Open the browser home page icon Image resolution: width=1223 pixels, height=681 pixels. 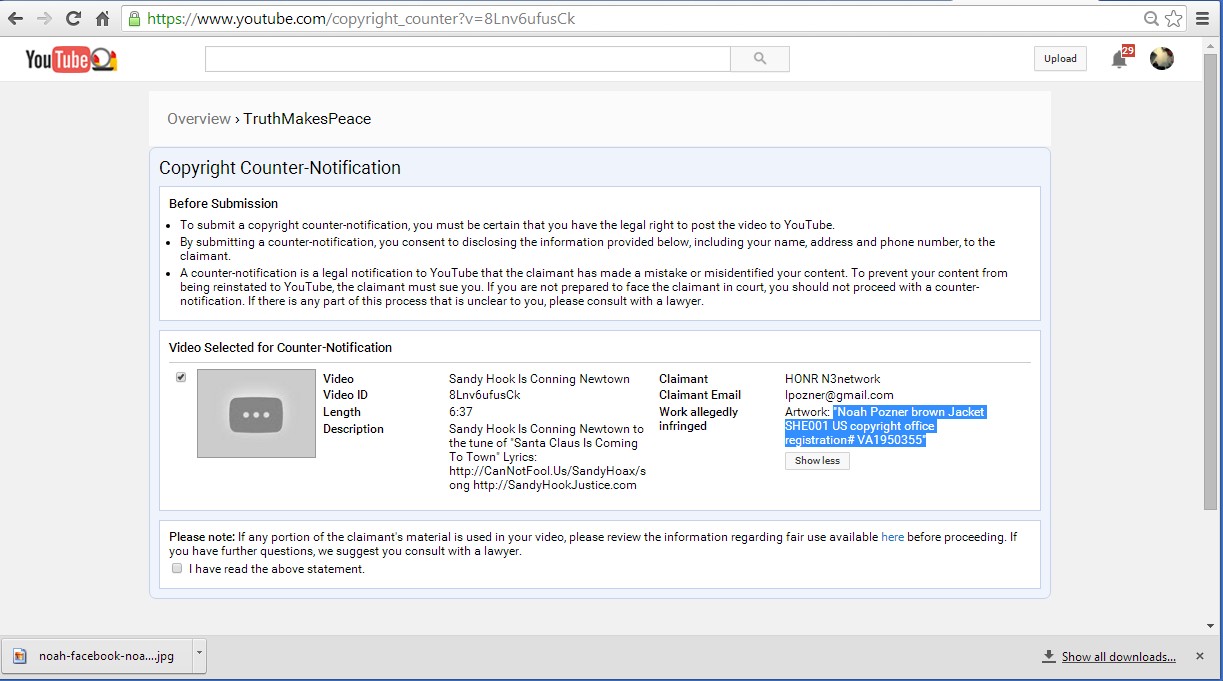pos(102,18)
